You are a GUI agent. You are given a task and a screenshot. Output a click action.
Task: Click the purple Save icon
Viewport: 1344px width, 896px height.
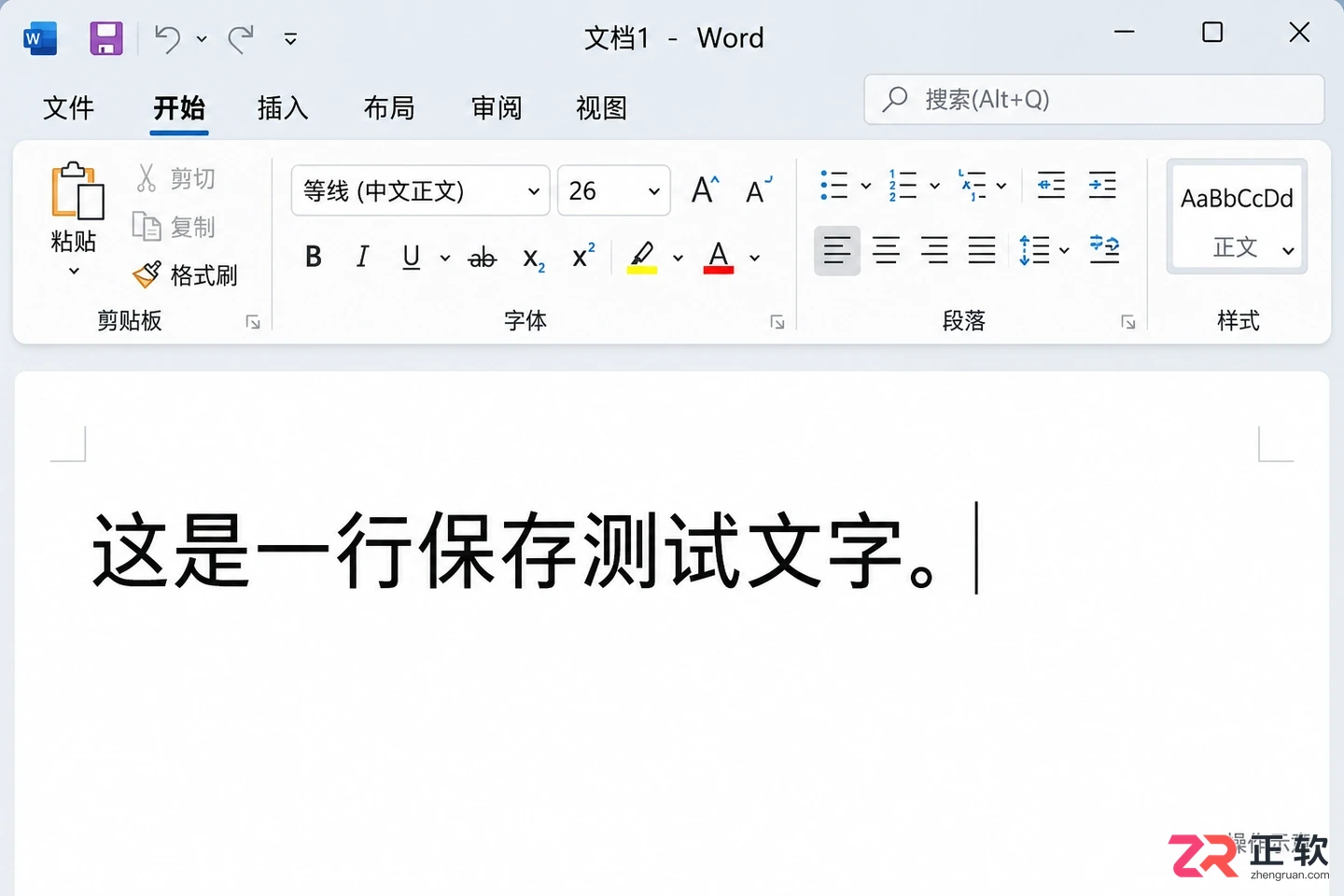[x=106, y=38]
